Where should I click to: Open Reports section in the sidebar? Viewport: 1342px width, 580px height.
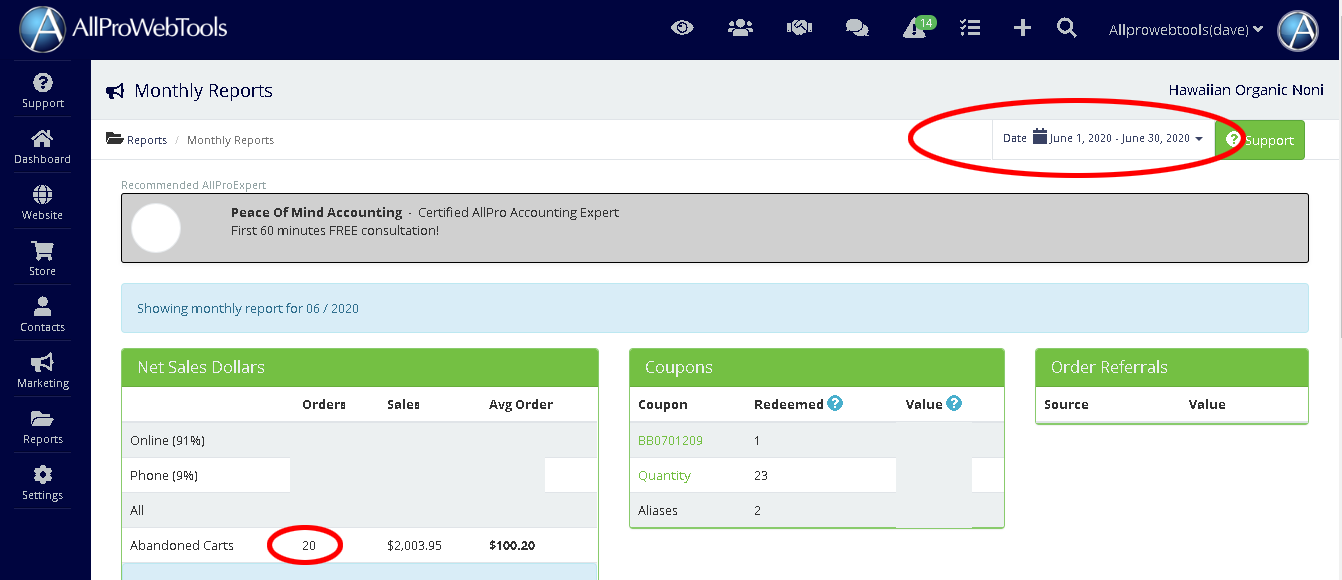[x=43, y=426]
